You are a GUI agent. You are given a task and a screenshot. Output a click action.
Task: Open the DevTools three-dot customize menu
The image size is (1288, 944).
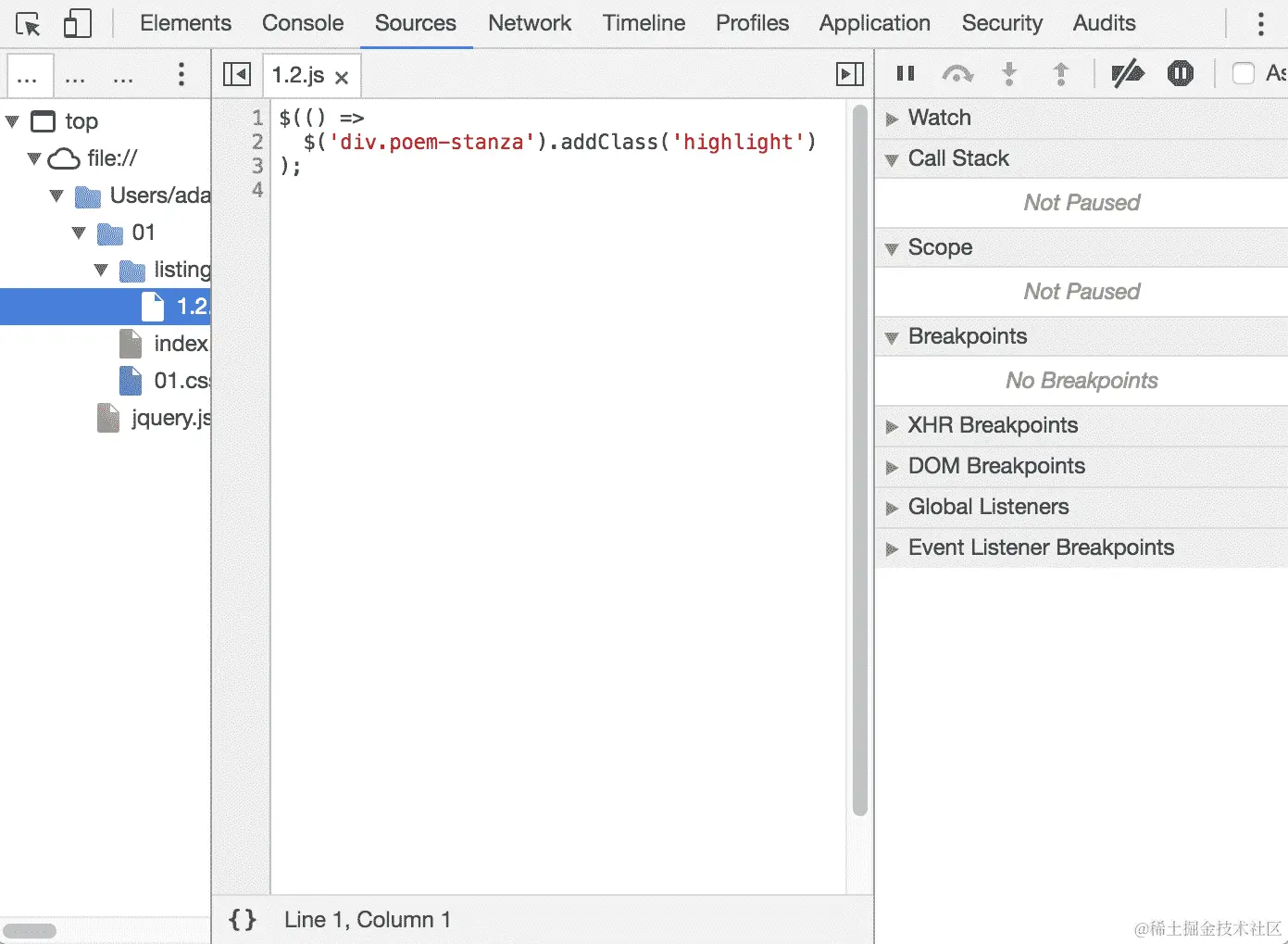coord(1260,23)
